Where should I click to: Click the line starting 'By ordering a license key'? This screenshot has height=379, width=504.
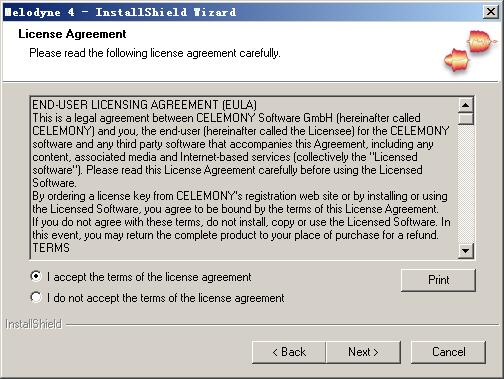click(240, 196)
